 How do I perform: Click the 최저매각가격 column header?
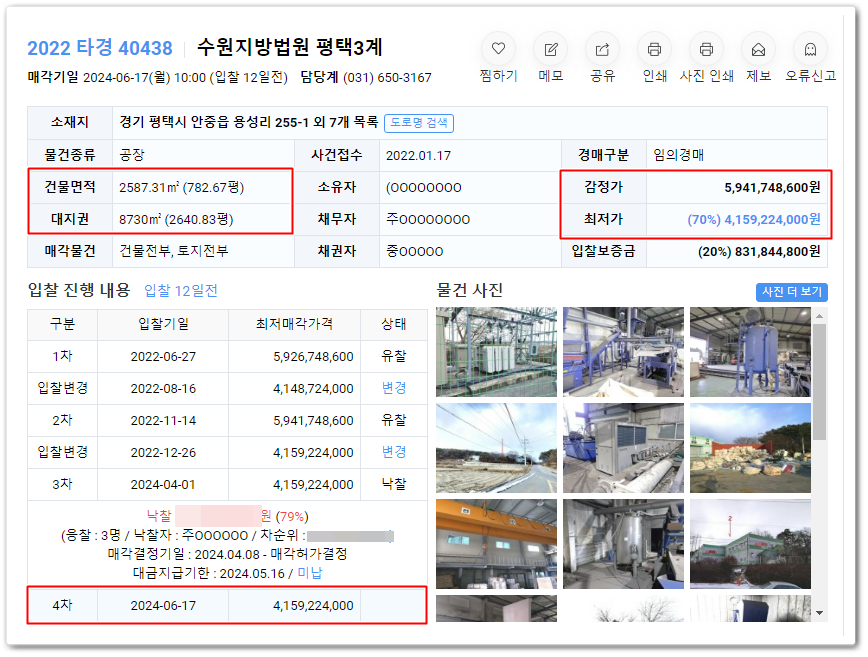pos(294,324)
